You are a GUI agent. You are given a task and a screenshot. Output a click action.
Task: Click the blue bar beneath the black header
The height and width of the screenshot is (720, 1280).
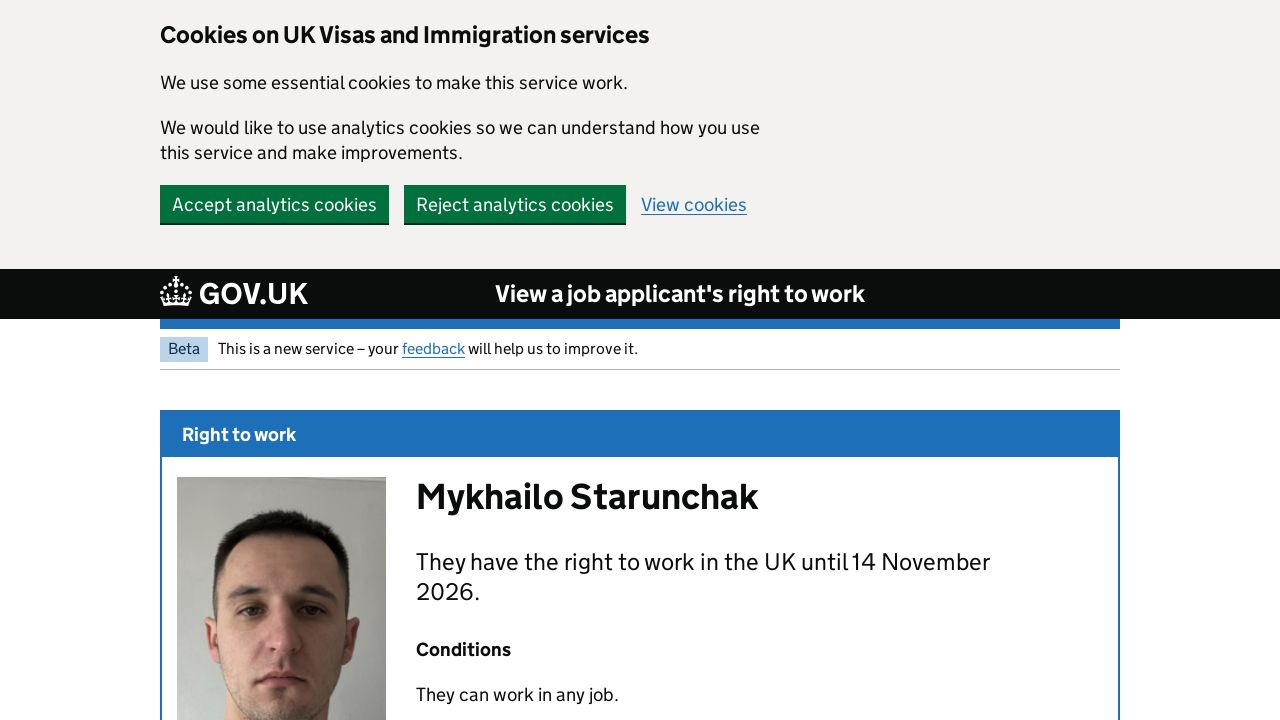640,324
